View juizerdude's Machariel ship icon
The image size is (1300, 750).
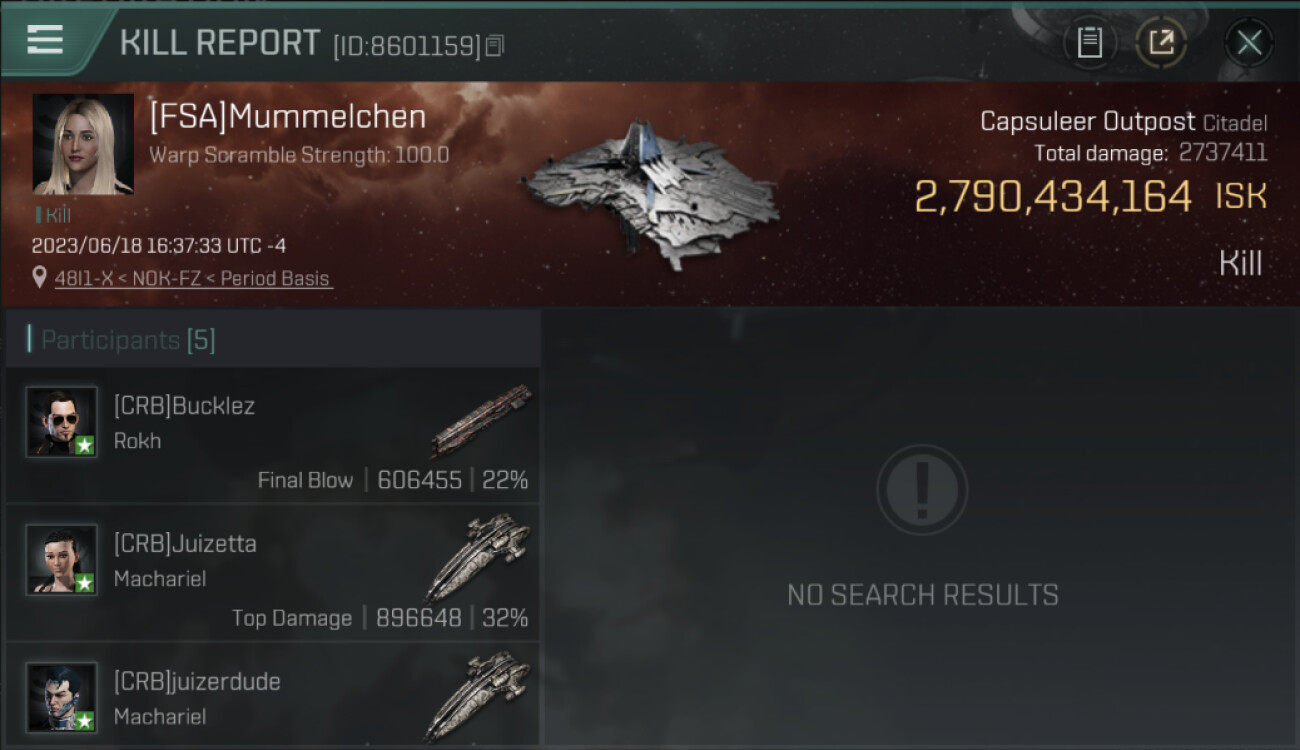[479, 694]
